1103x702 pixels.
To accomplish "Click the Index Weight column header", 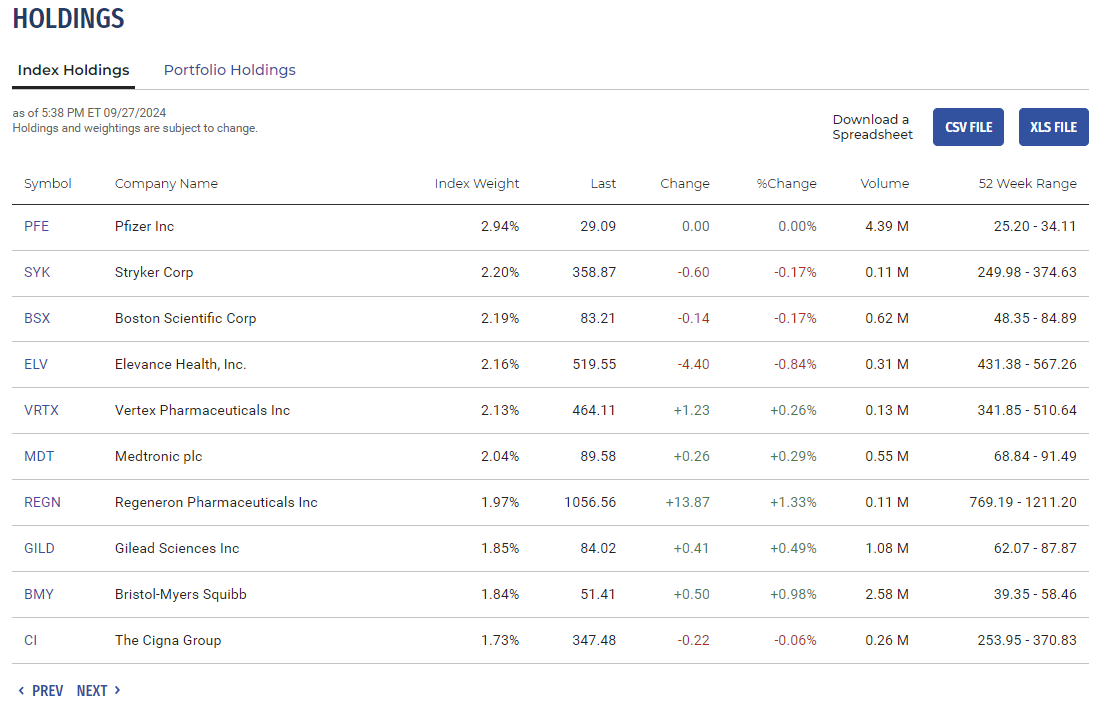I will tap(477, 184).
